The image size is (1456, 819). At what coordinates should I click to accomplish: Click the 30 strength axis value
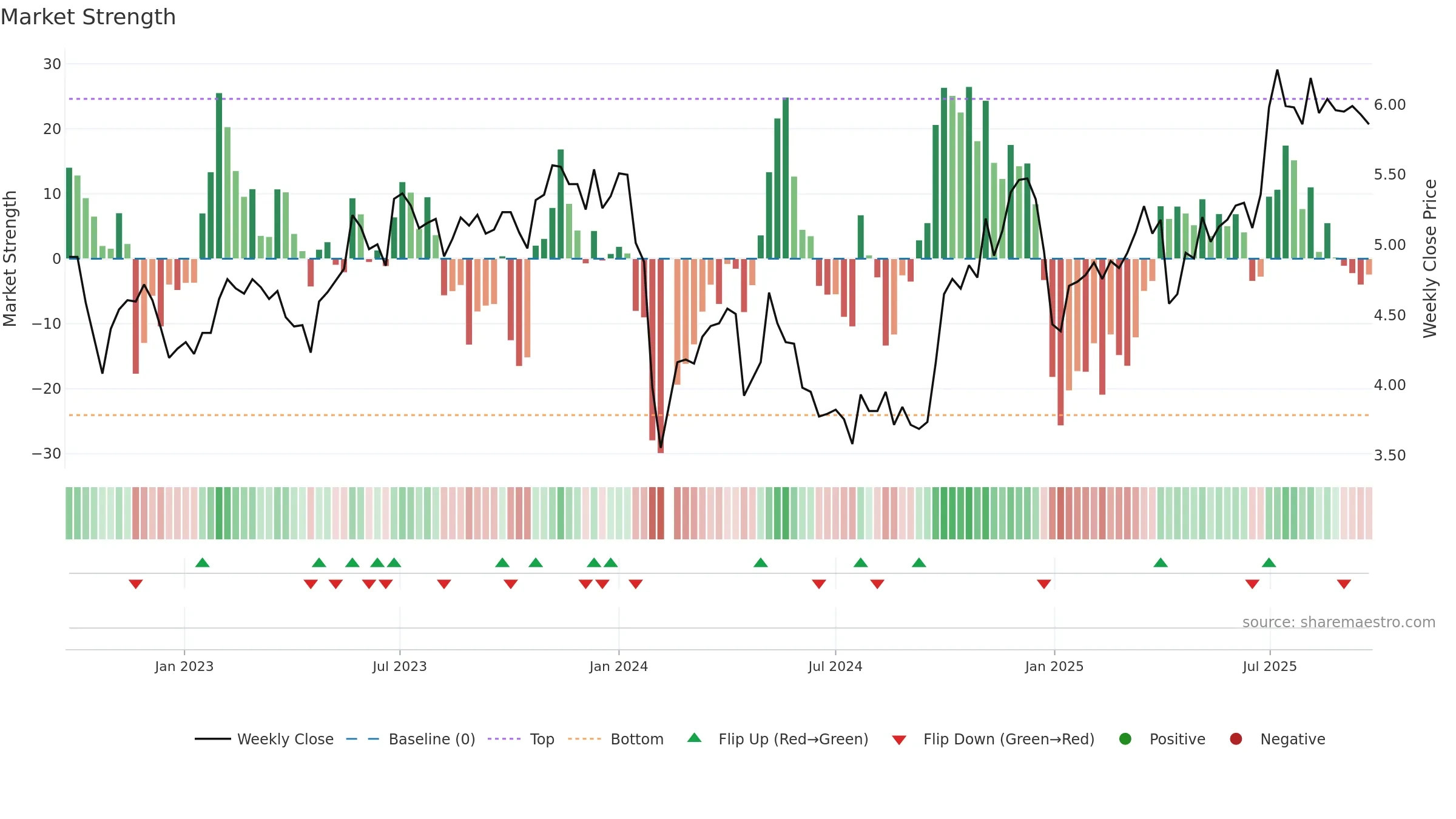point(52,64)
